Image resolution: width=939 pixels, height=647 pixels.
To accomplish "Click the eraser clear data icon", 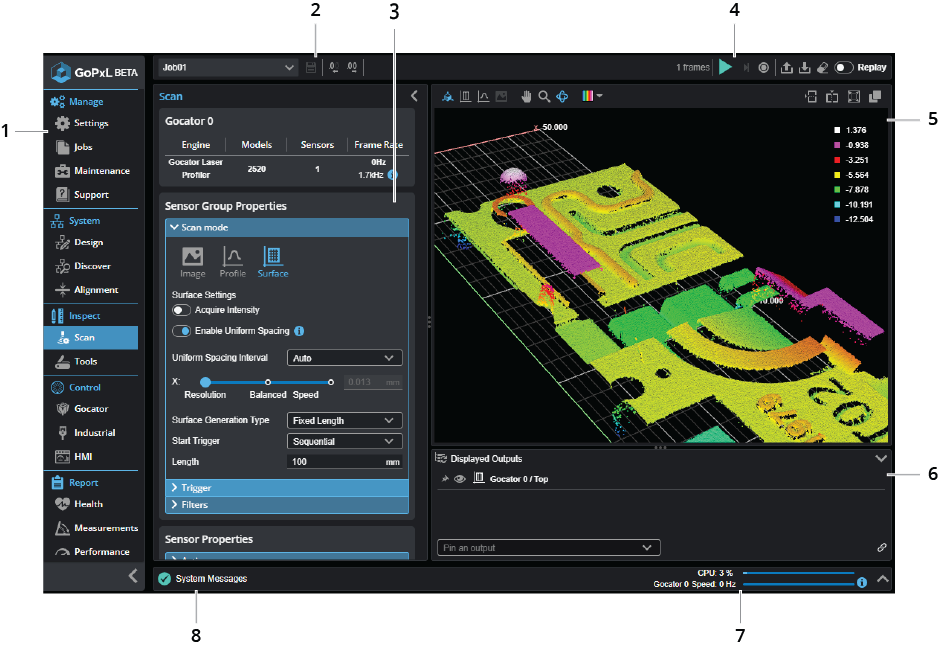I will [x=821, y=68].
